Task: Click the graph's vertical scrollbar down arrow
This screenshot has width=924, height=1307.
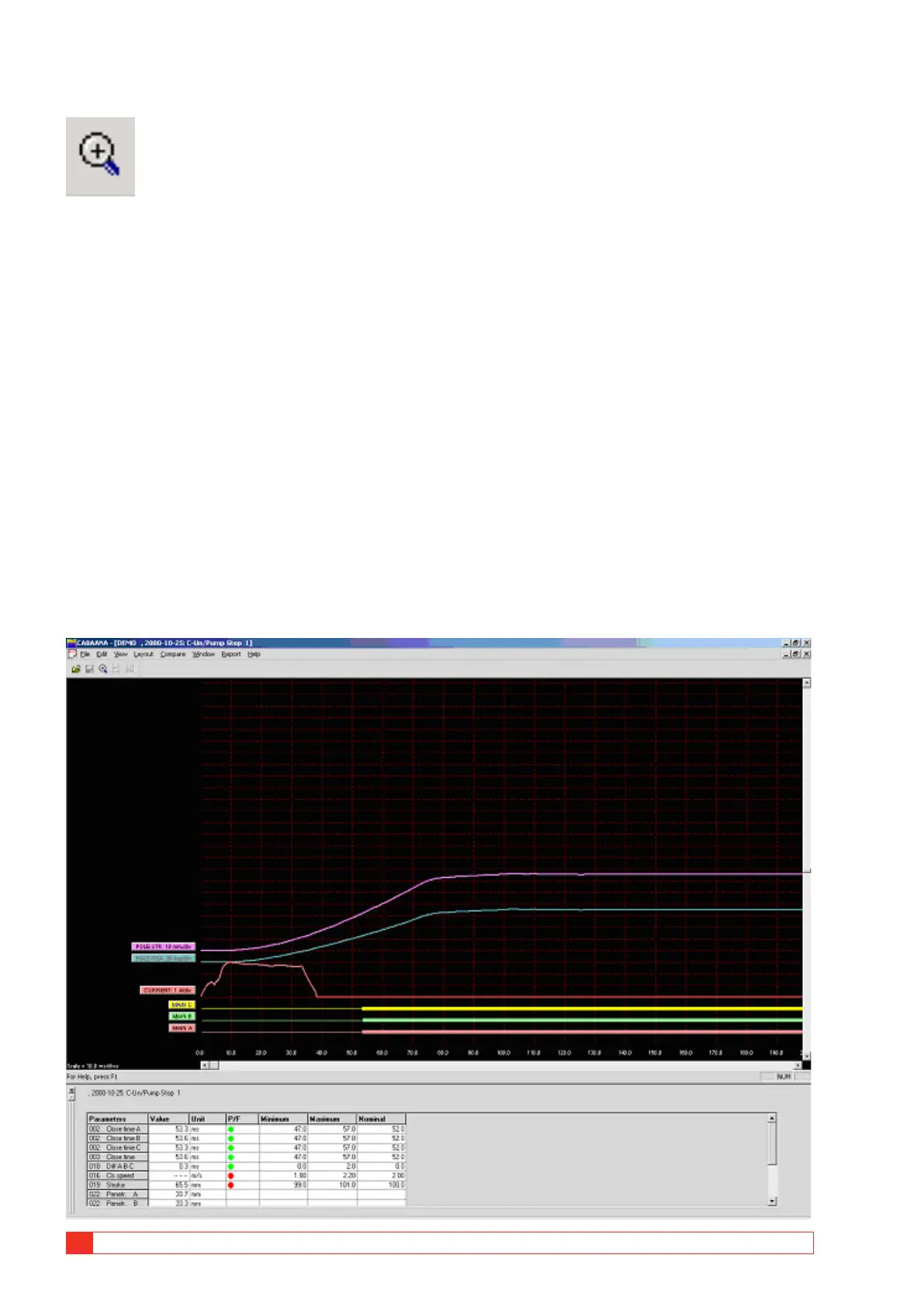Action: (x=807, y=1056)
